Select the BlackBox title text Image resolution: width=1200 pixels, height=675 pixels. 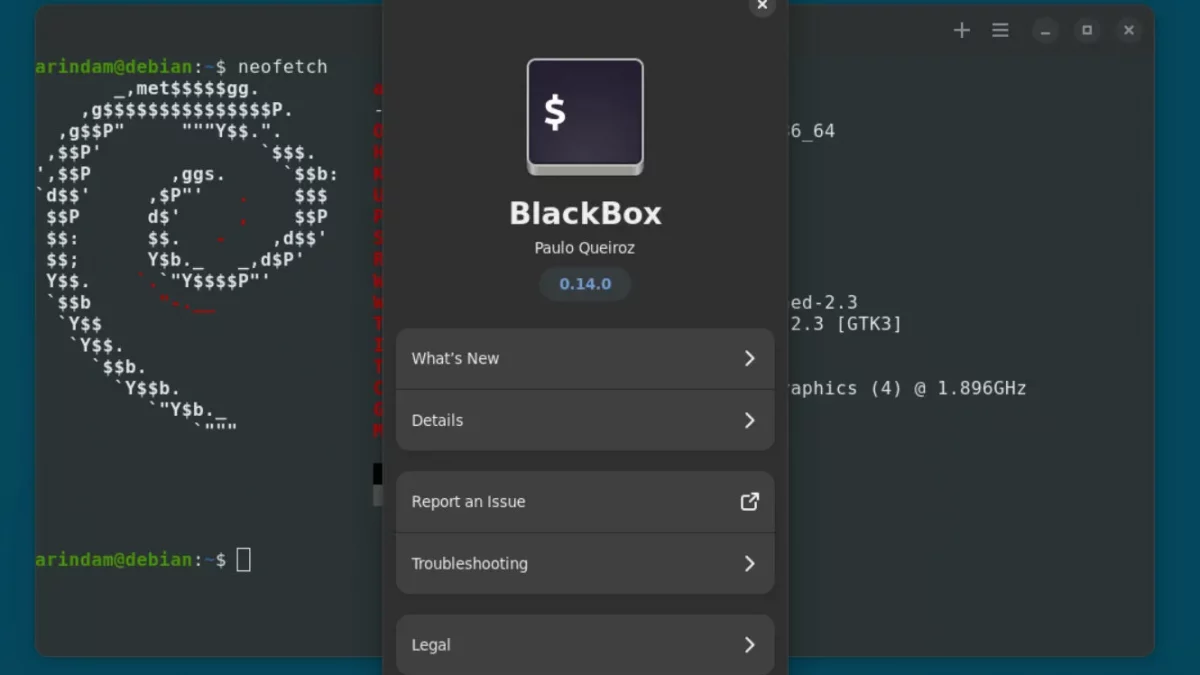point(585,213)
